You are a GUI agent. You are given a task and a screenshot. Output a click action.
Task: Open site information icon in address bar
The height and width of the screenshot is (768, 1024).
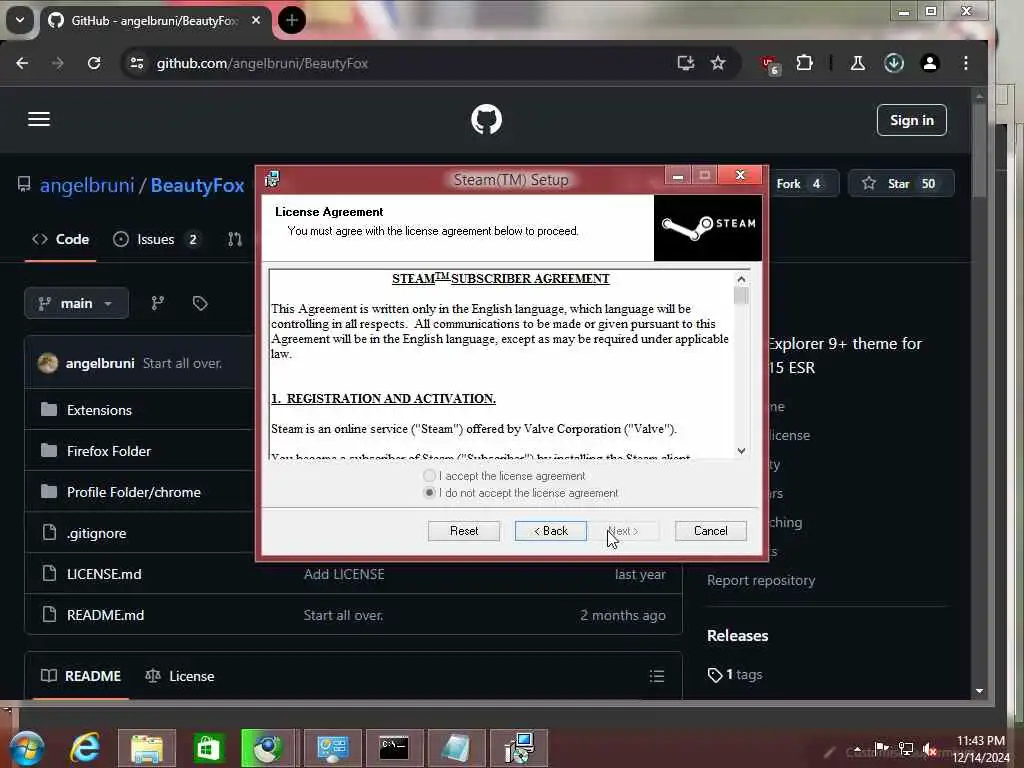coord(136,63)
